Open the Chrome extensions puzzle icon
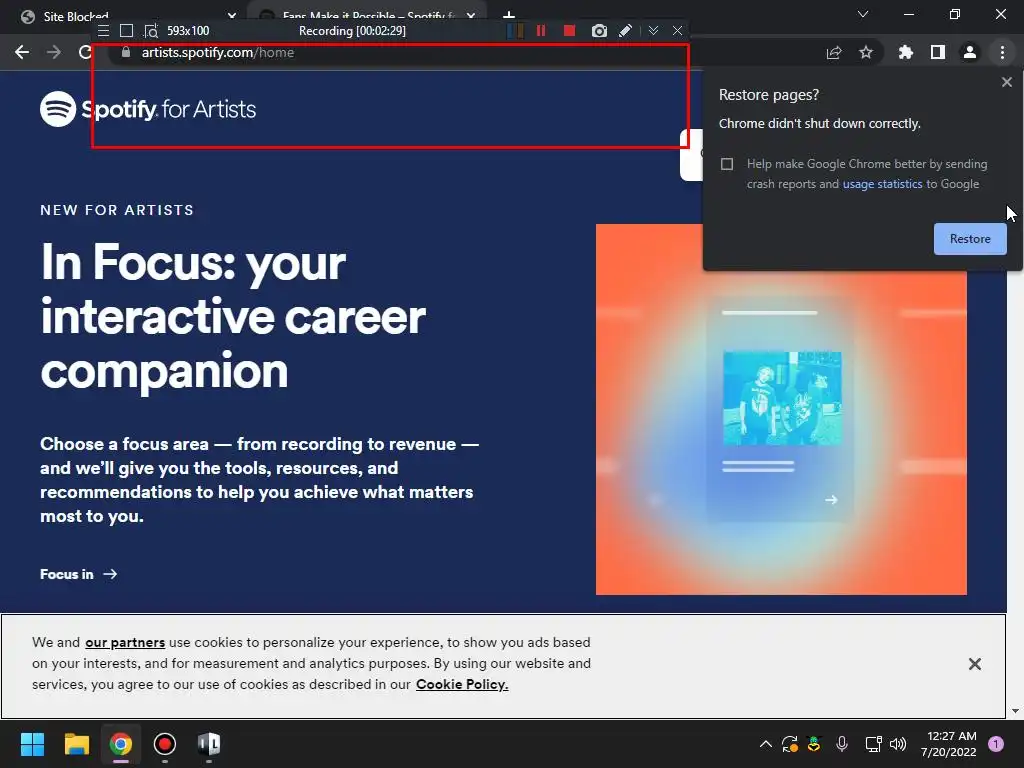Image resolution: width=1024 pixels, height=768 pixels. (x=906, y=52)
